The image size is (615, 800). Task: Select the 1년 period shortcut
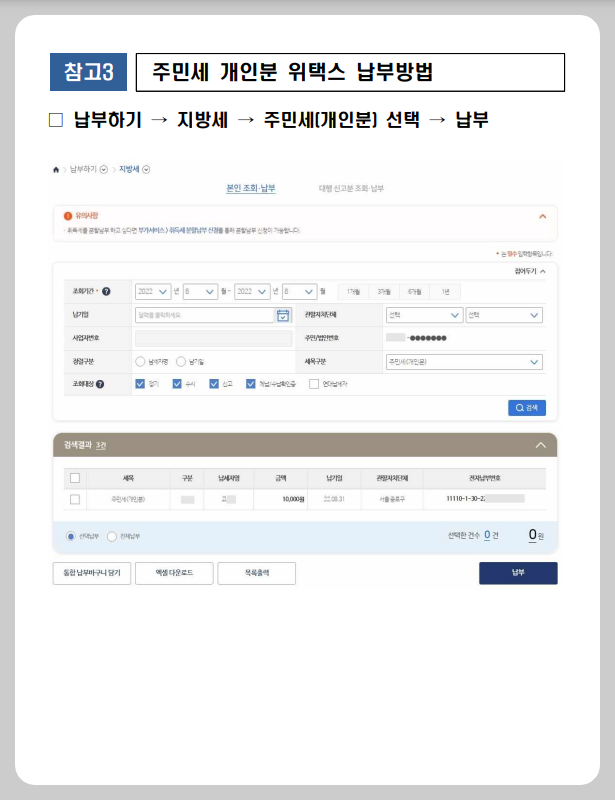(445, 291)
